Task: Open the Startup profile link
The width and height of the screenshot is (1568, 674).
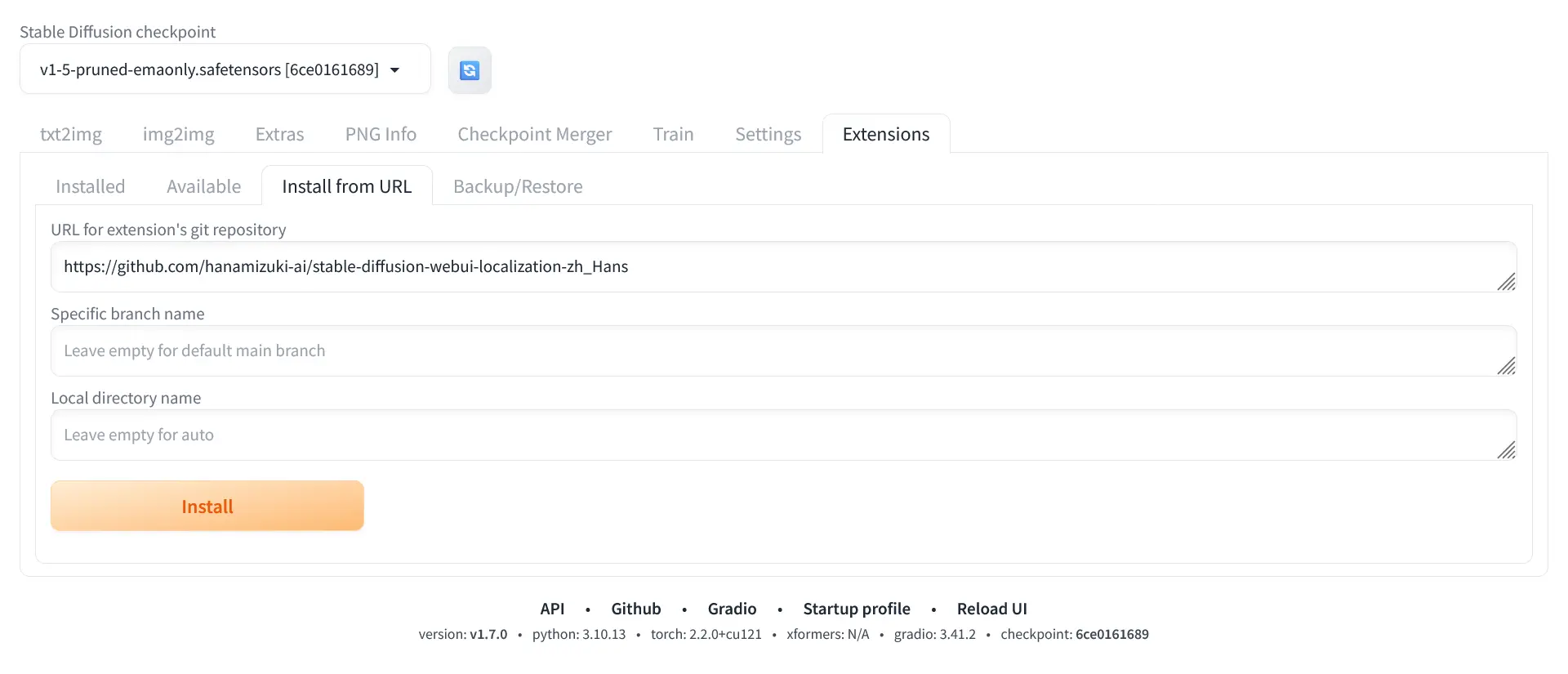Action: [x=857, y=609]
